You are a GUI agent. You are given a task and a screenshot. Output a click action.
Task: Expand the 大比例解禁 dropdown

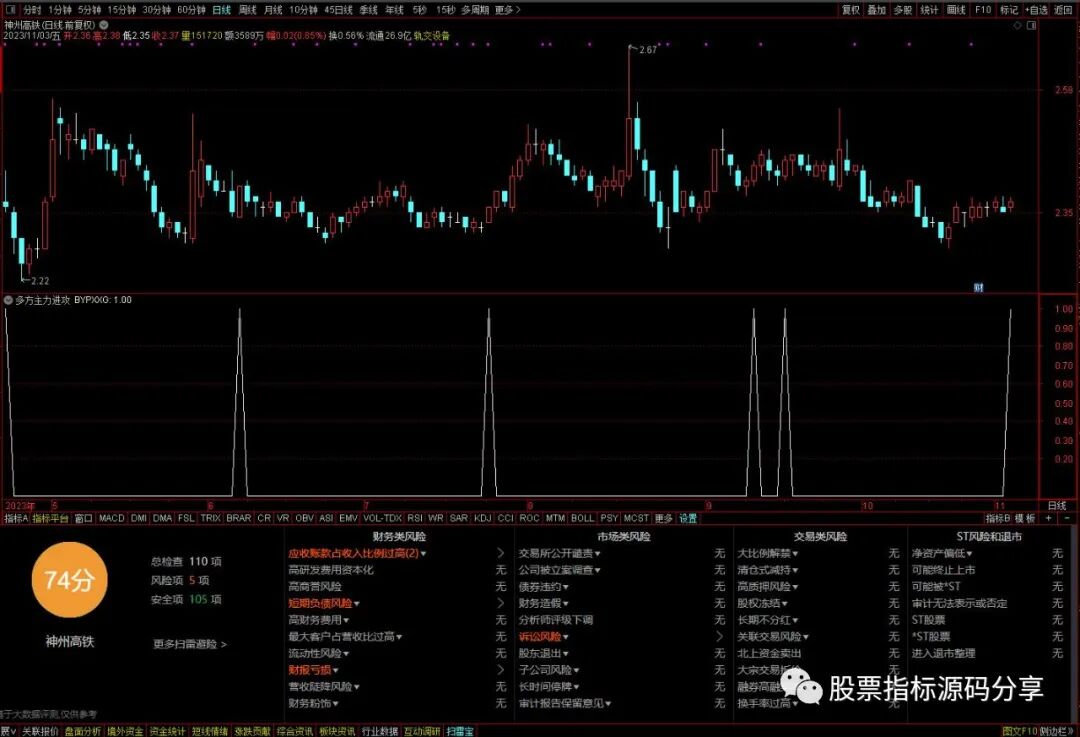tap(795, 554)
